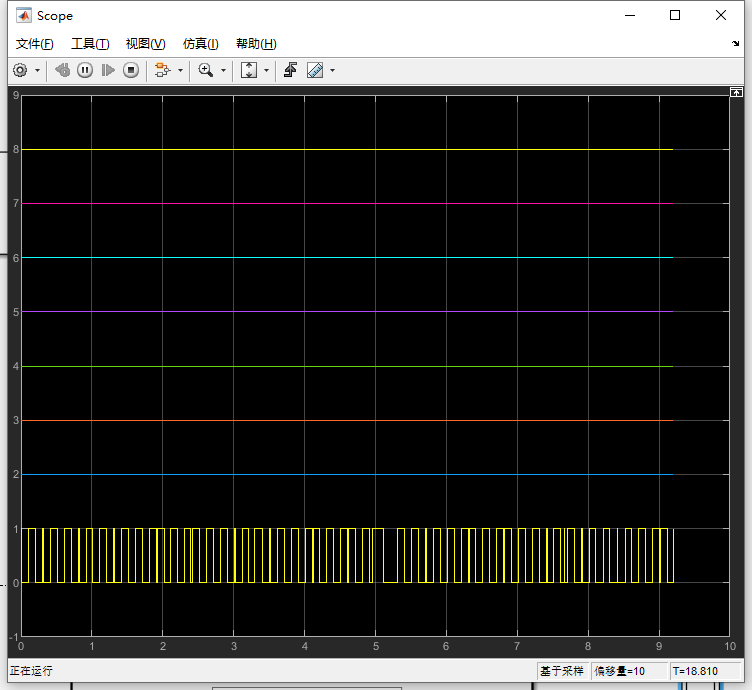
Task: Expand the configuration gear dropdown arrow
Action: 38,71
